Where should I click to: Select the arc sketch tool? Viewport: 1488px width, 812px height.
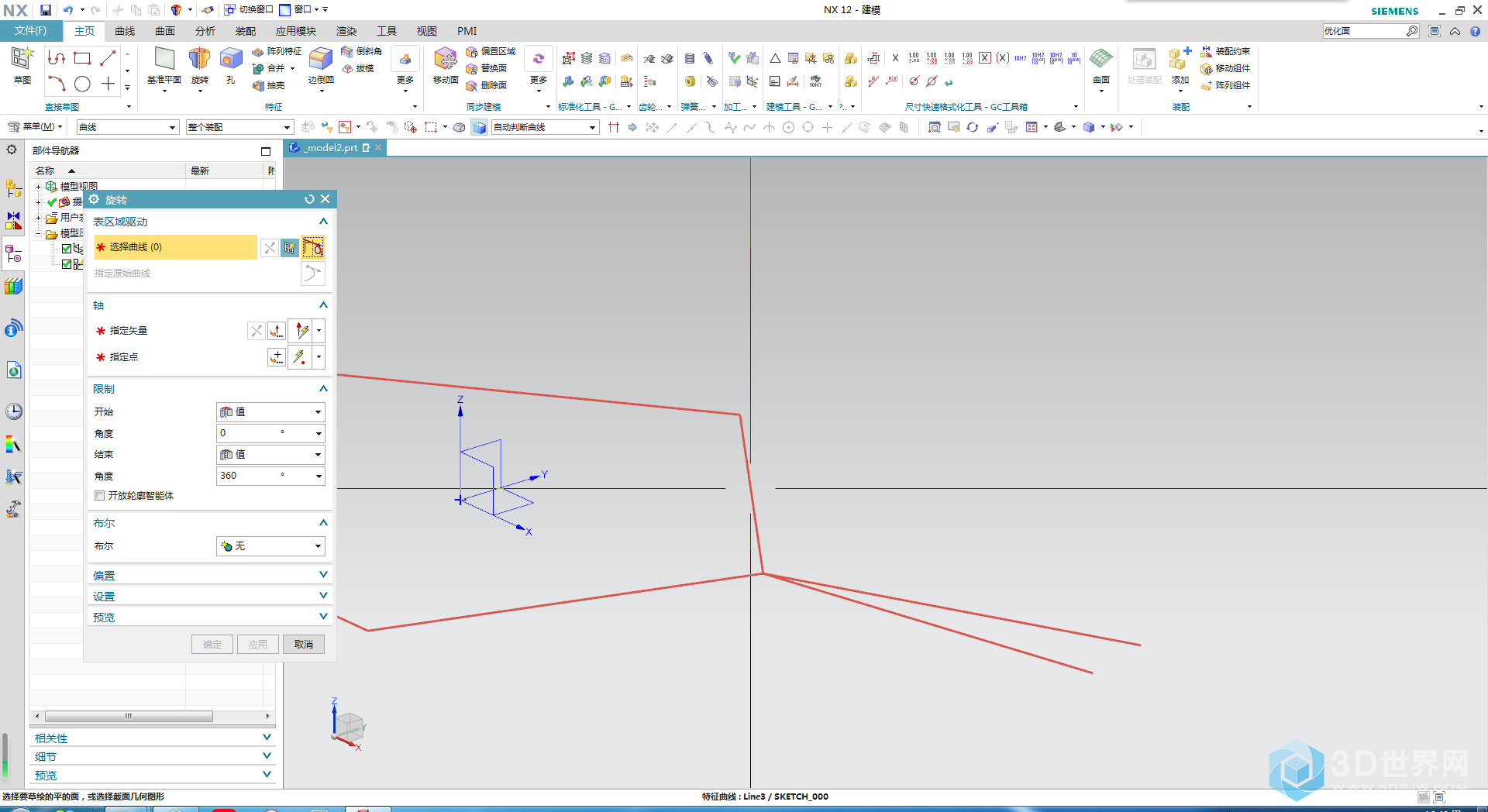click(x=57, y=84)
